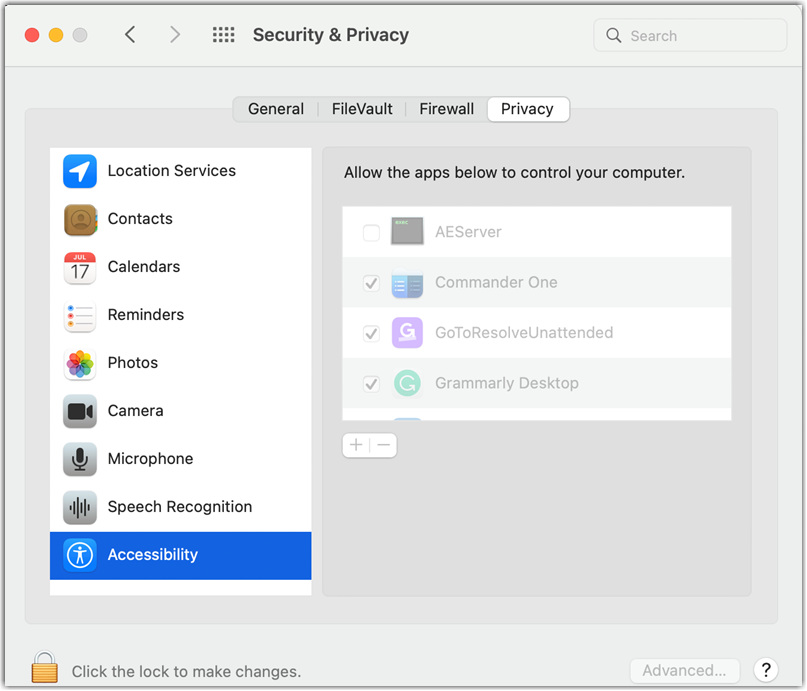Screen dimensions: 807x691
Task: Click the padlock to make changes
Action: (44, 668)
